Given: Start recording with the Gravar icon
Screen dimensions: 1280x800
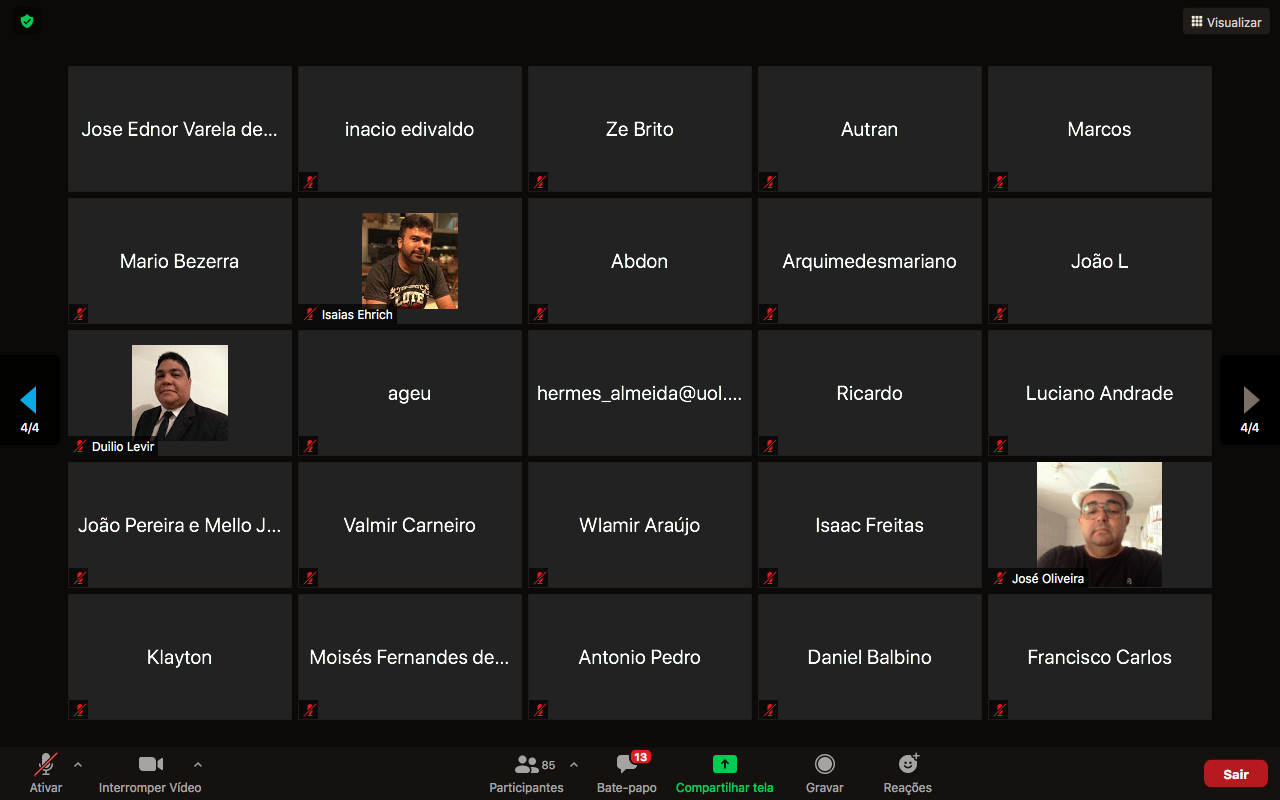Looking at the screenshot, I should (824, 765).
